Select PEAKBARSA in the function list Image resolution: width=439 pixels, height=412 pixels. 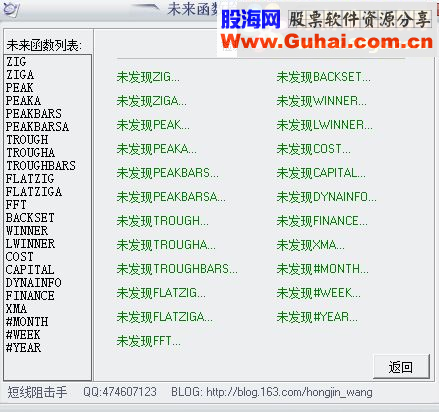pyautogui.click(x=37, y=127)
